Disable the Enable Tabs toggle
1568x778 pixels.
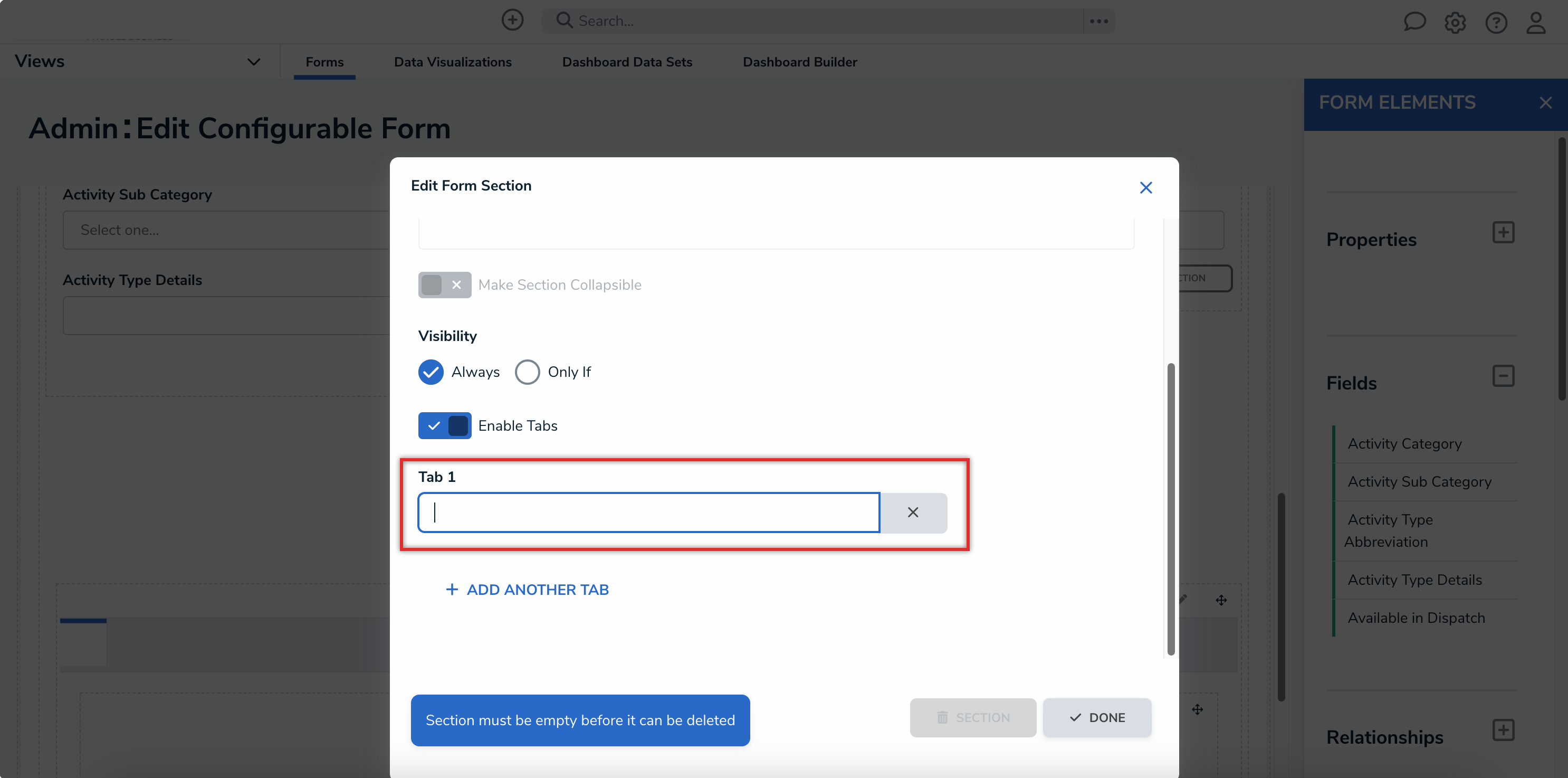tap(444, 425)
